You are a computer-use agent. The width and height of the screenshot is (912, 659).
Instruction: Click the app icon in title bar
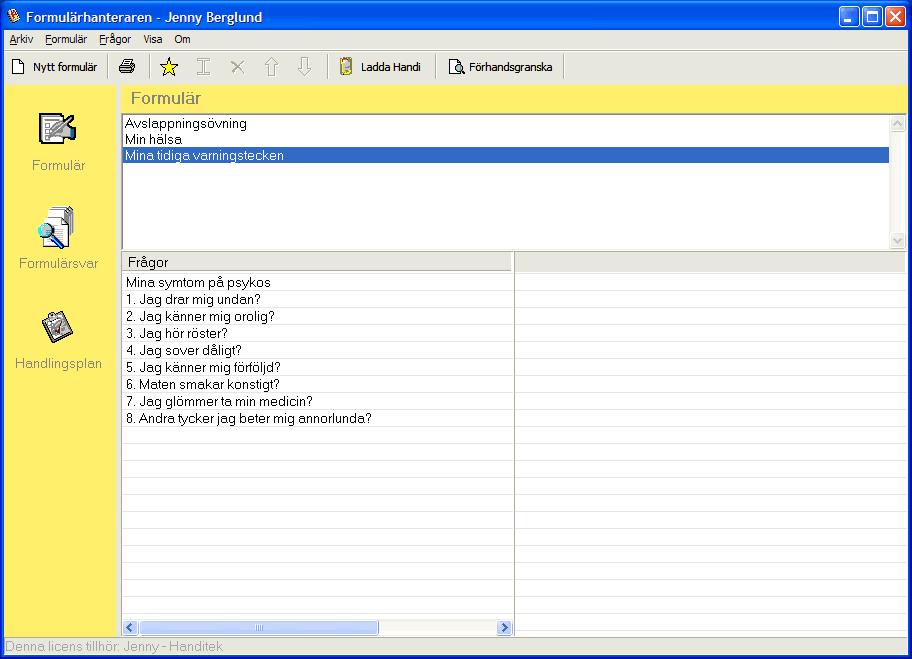point(13,16)
